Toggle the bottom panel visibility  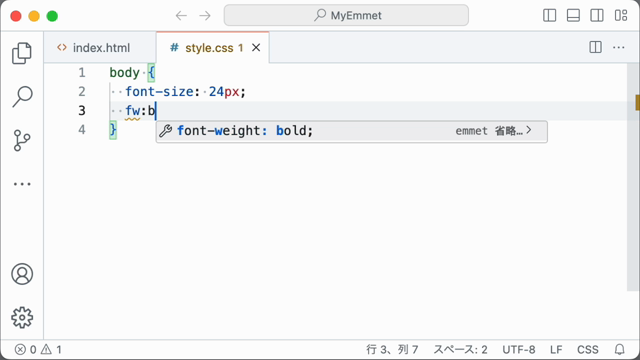pos(573,16)
